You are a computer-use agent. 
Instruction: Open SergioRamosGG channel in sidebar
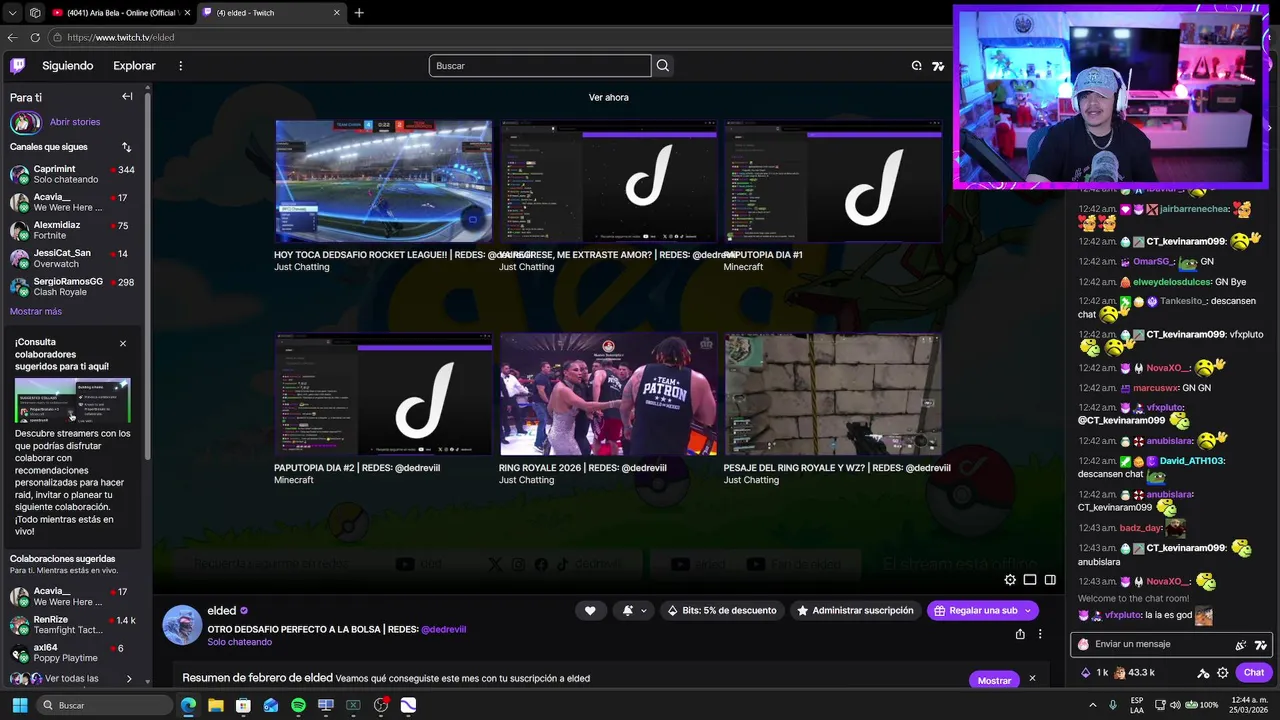72,287
